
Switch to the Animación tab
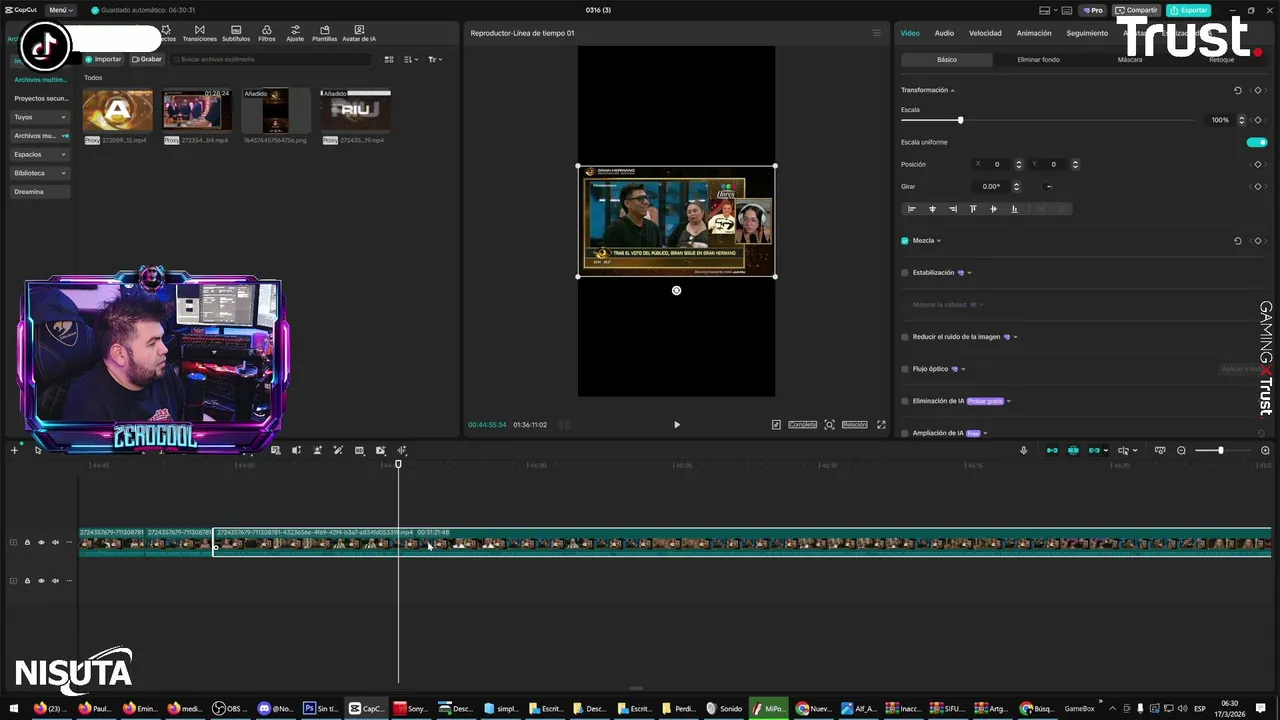(1034, 33)
